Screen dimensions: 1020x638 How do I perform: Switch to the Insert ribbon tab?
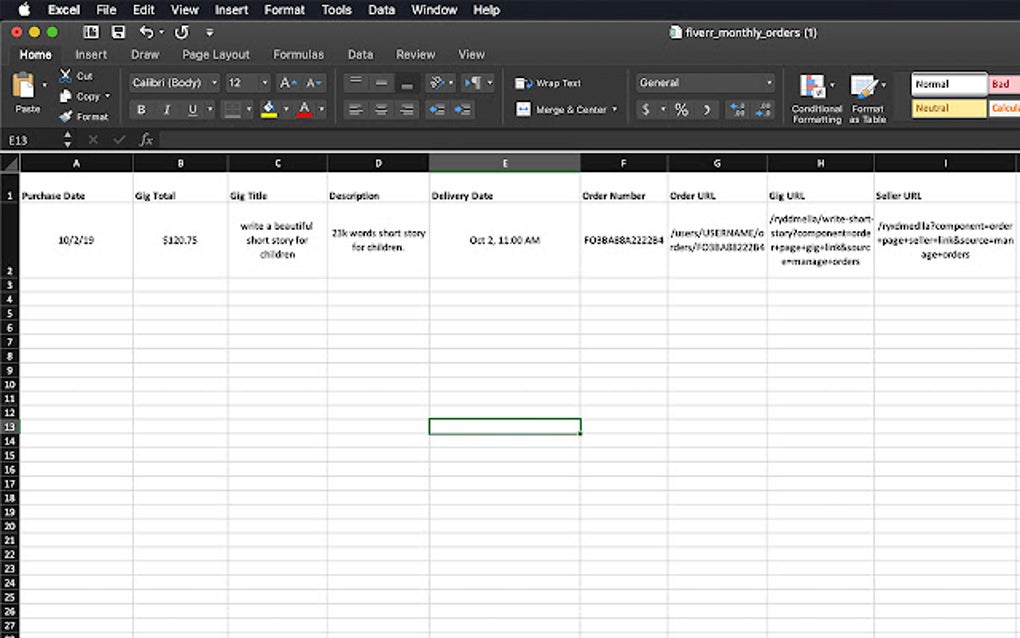(x=90, y=55)
